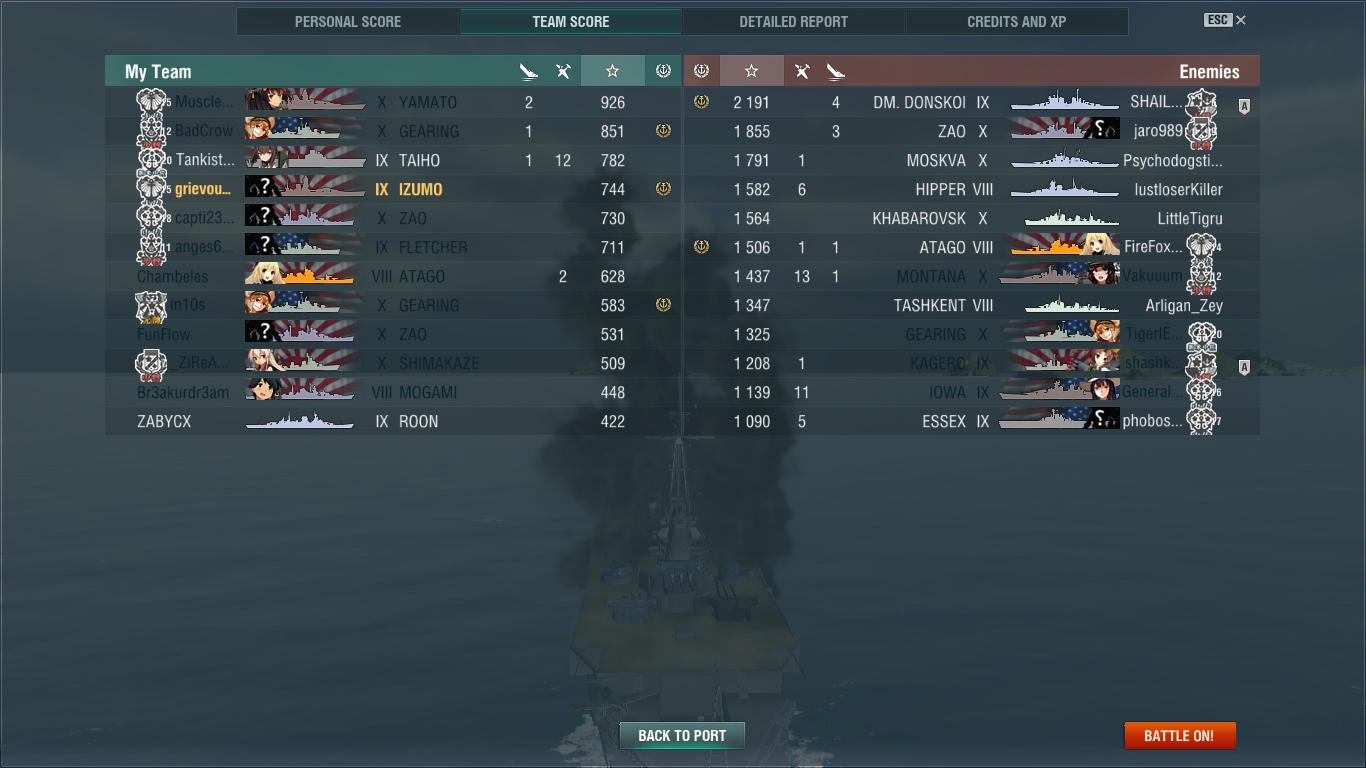
Task: Switch to the Detailed Report tab
Action: 793,21
